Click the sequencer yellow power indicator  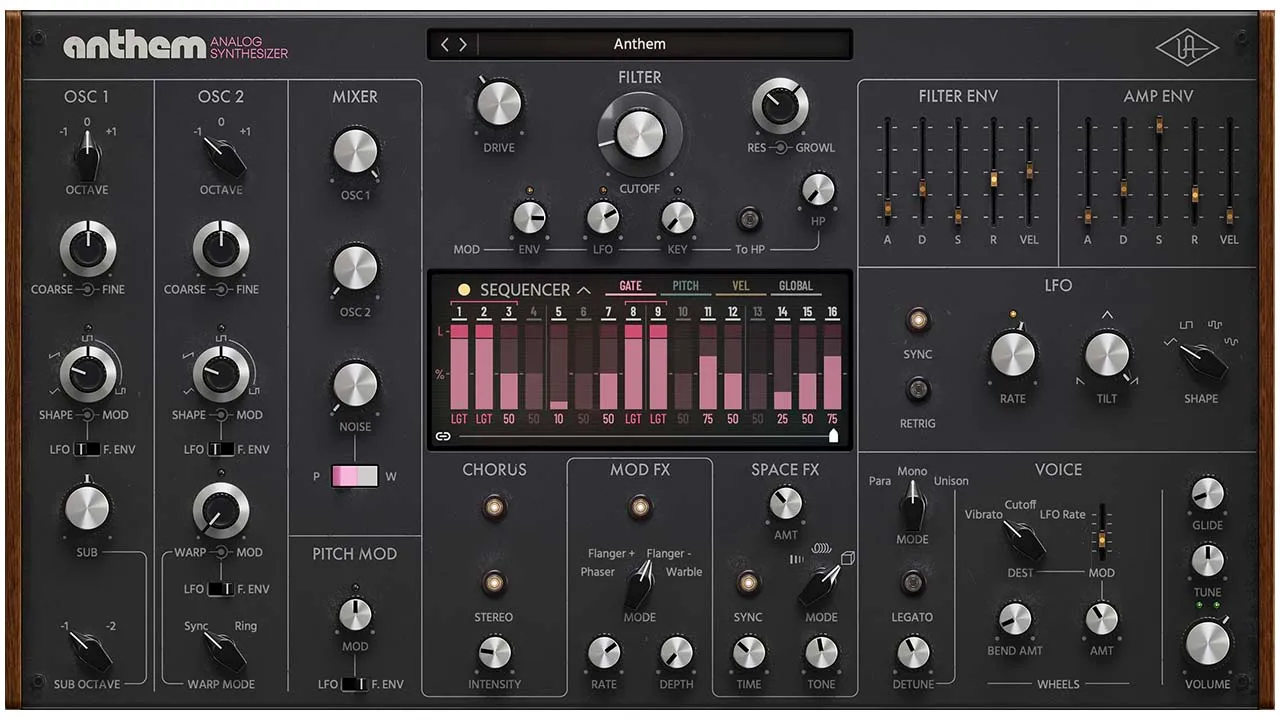[x=464, y=290]
